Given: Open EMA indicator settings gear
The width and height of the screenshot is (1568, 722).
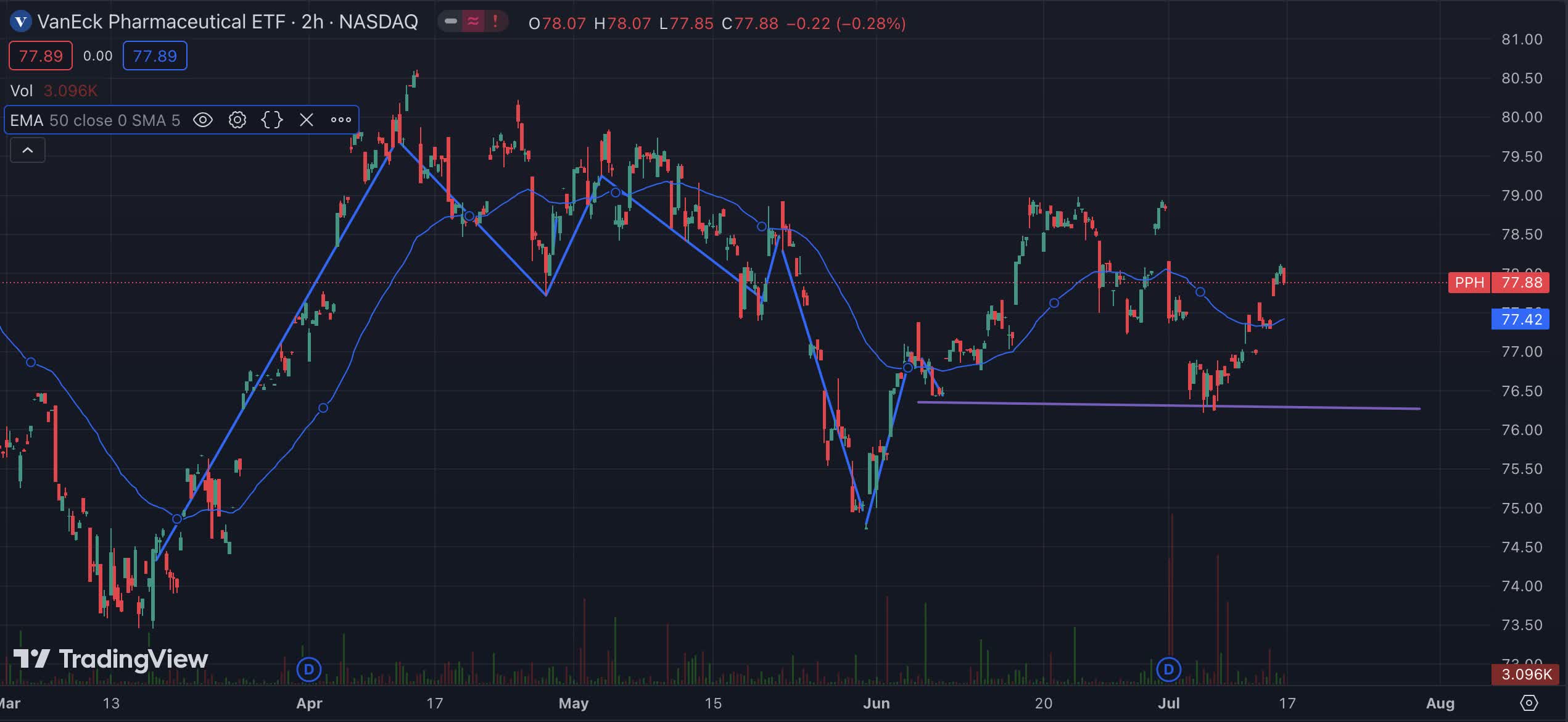Looking at the screenshot, I should pos(237,120).
